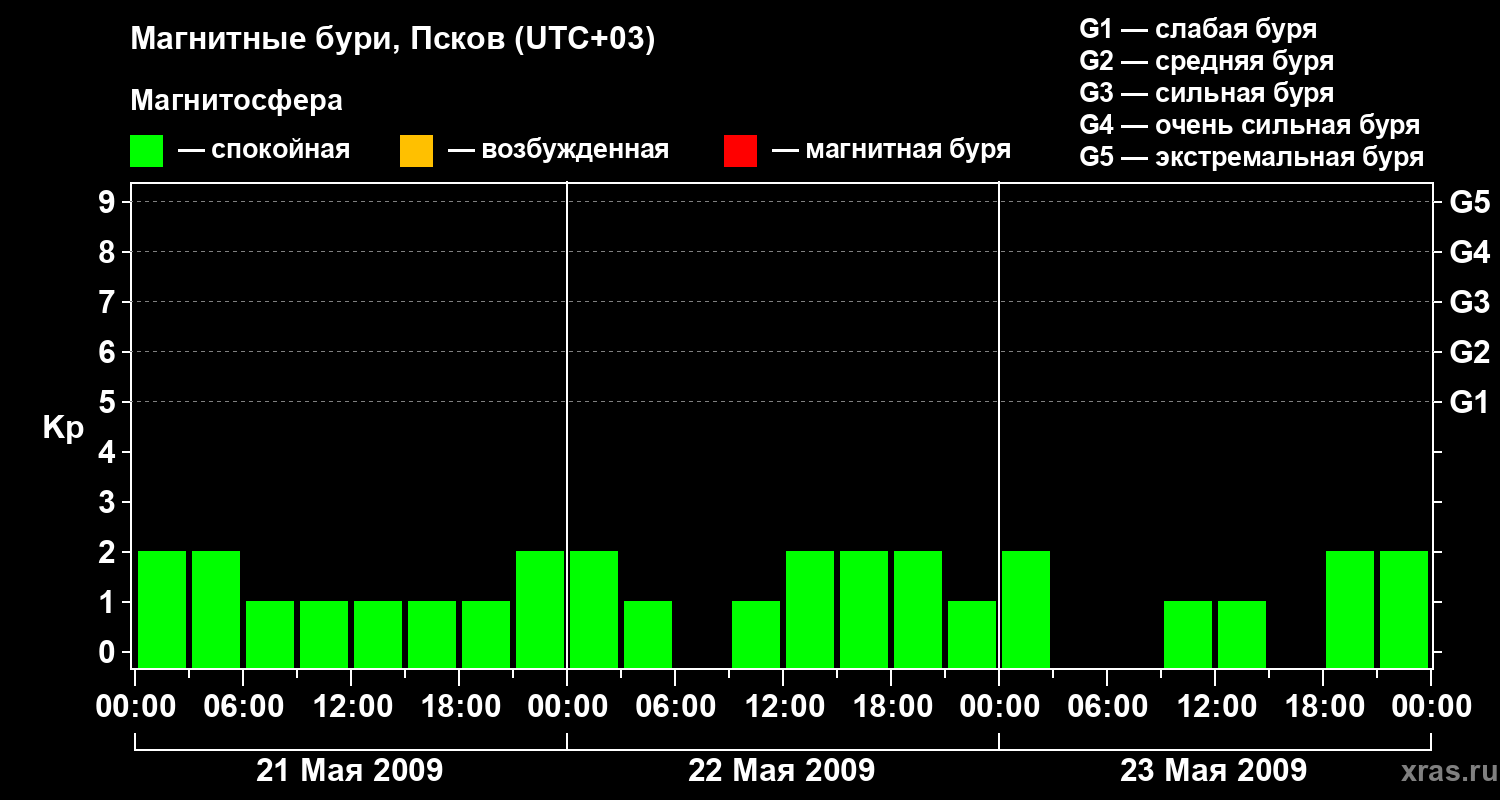Click the 23 Мая 18:00–21:00 Kp bar
1500x800 pixels.
[1350, 609]
